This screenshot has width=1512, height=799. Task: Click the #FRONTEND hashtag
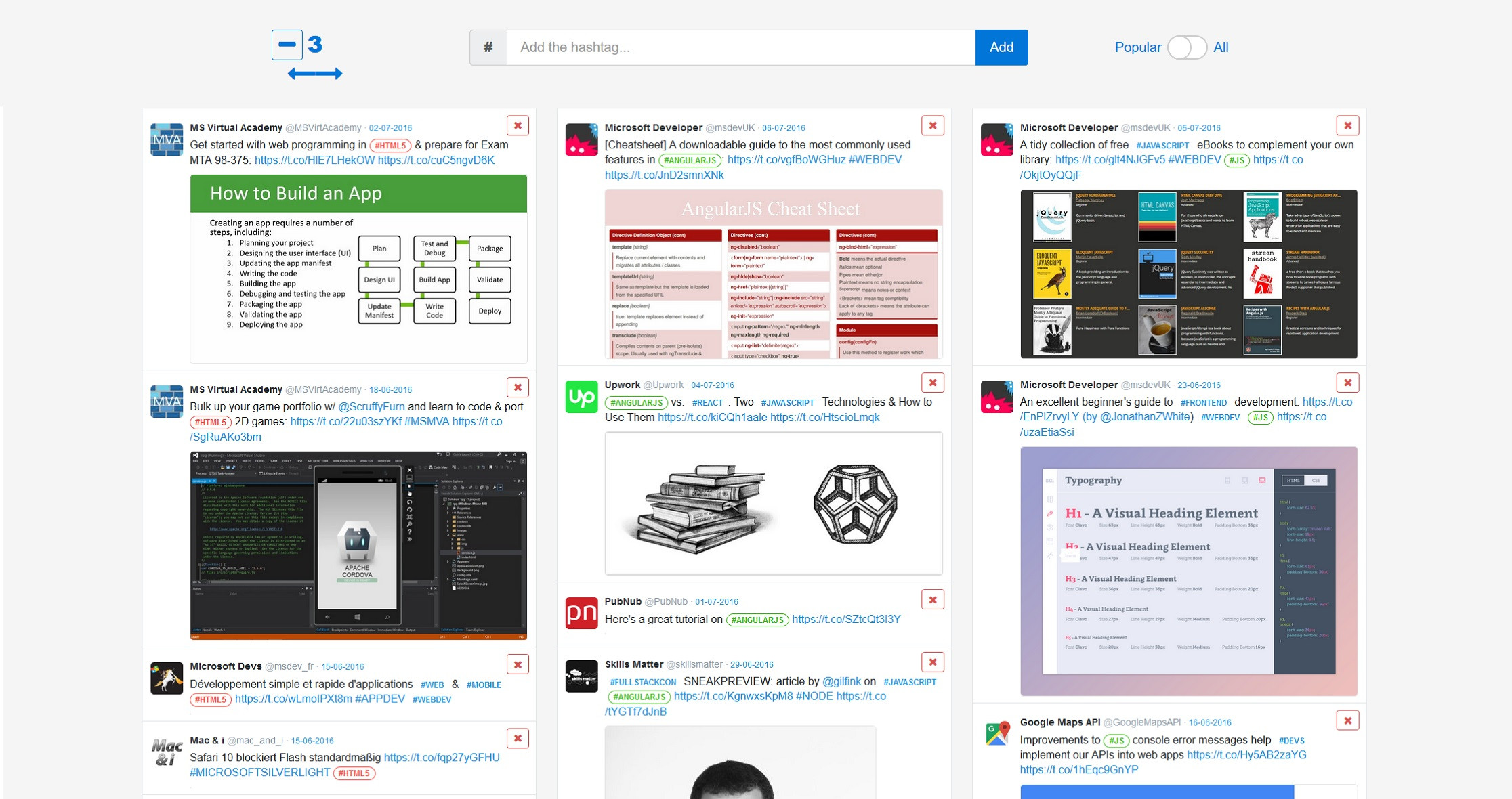coord(1203,402)
